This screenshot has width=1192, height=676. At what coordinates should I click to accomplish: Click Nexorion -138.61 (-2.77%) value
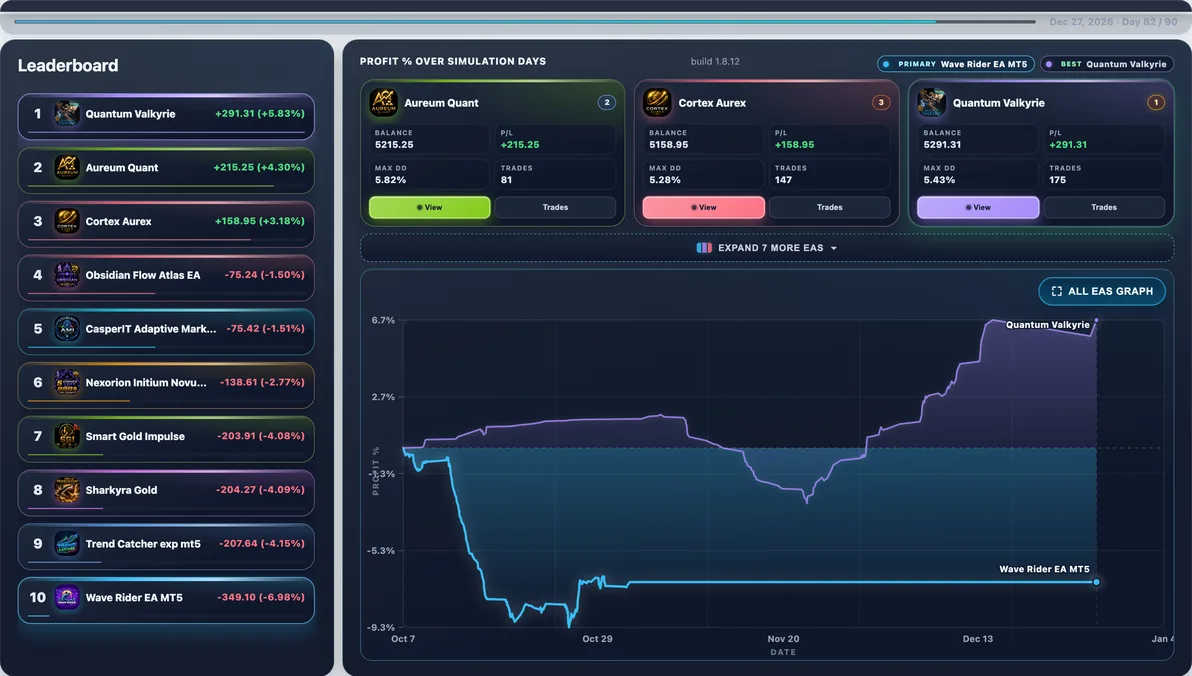(x=262, y=382)
